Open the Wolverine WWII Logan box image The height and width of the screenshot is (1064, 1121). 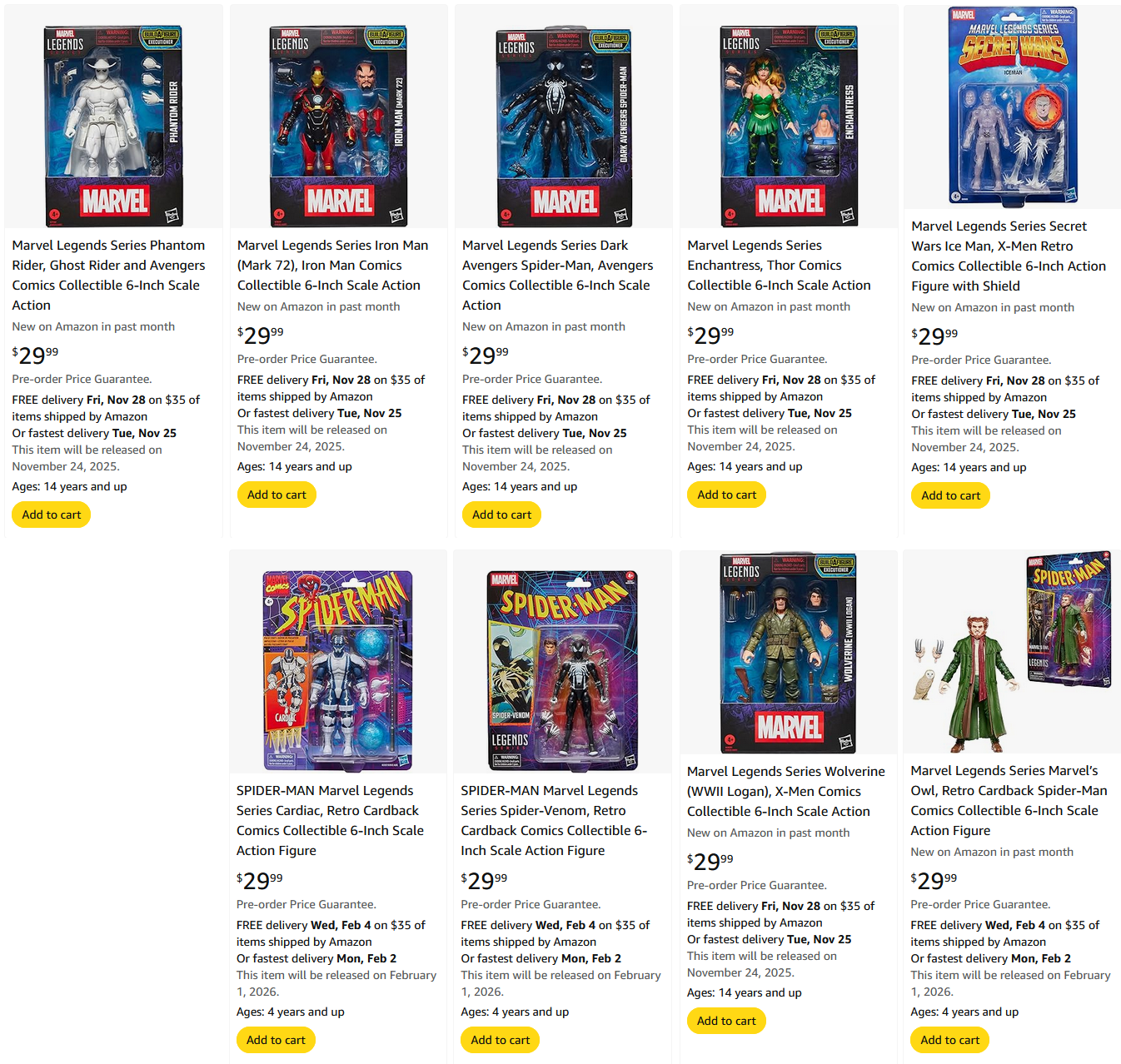pyautogui.click(x=788, y=653)
